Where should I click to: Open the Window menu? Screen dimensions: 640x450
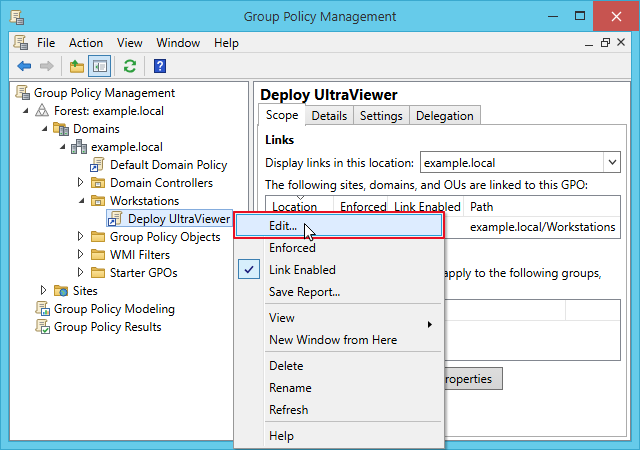pos(178,43)
